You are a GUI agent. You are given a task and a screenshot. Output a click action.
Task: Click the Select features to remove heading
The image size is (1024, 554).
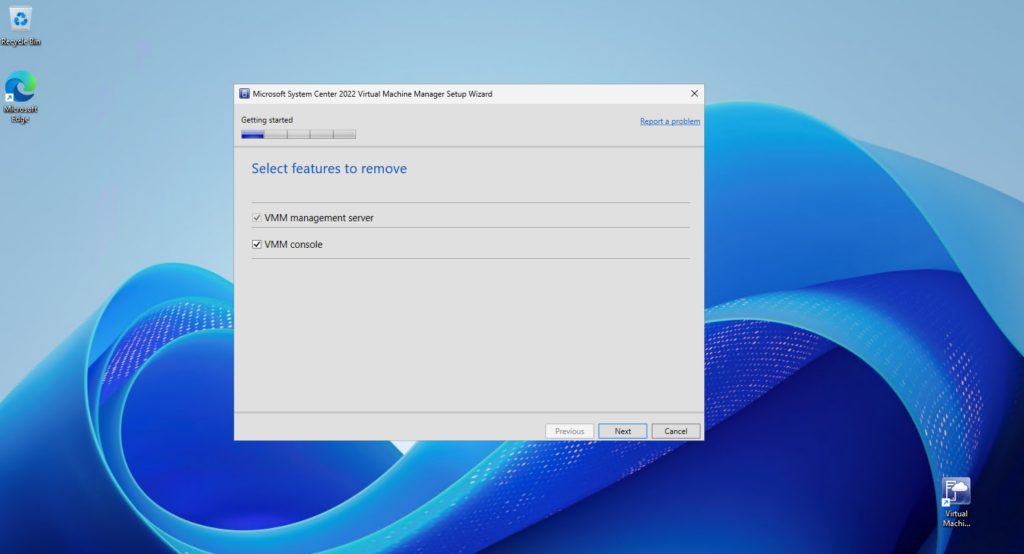[x=329, y=169]
